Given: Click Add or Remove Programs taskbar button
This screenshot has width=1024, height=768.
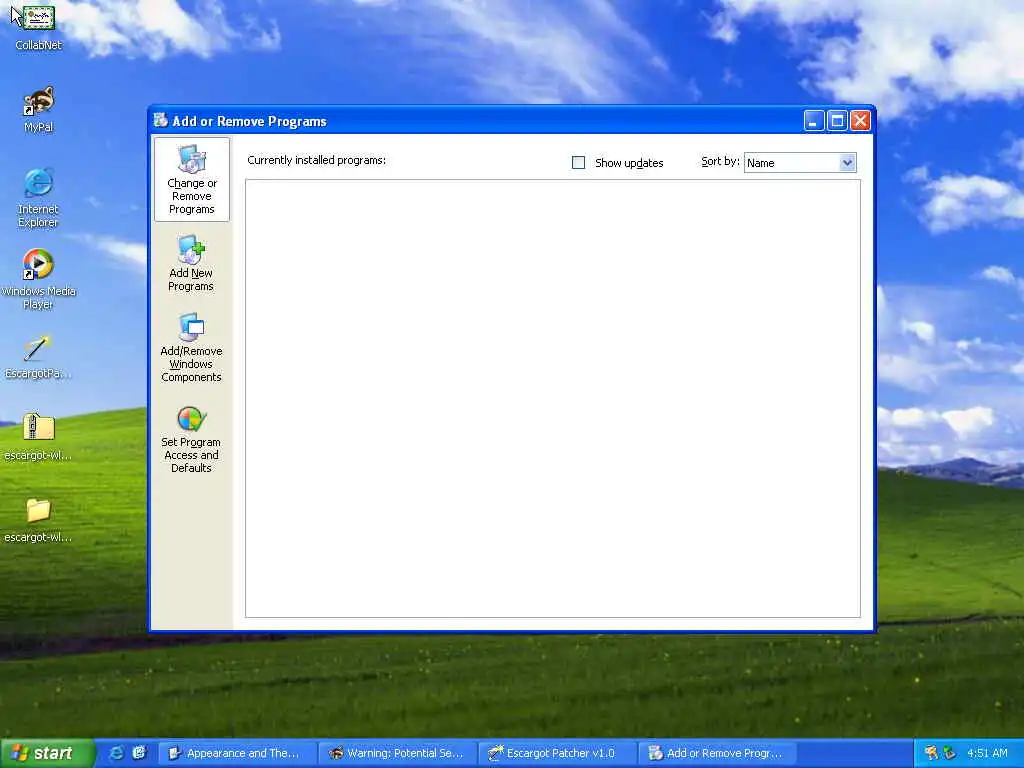Looking at the screenshot, I should click(x=718, y=753).
